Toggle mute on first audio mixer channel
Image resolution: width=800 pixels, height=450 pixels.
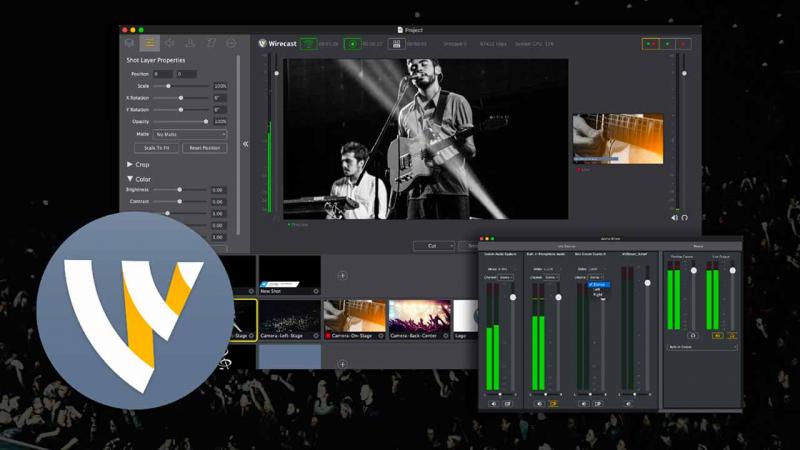[x=493, y=403]
